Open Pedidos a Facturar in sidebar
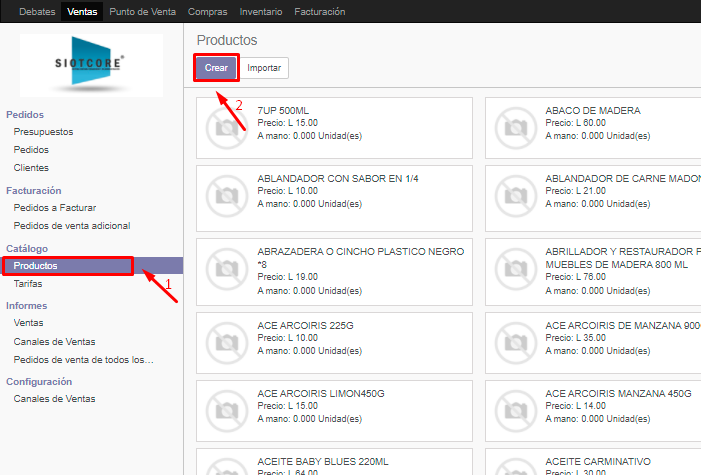 tap(55, 208)
